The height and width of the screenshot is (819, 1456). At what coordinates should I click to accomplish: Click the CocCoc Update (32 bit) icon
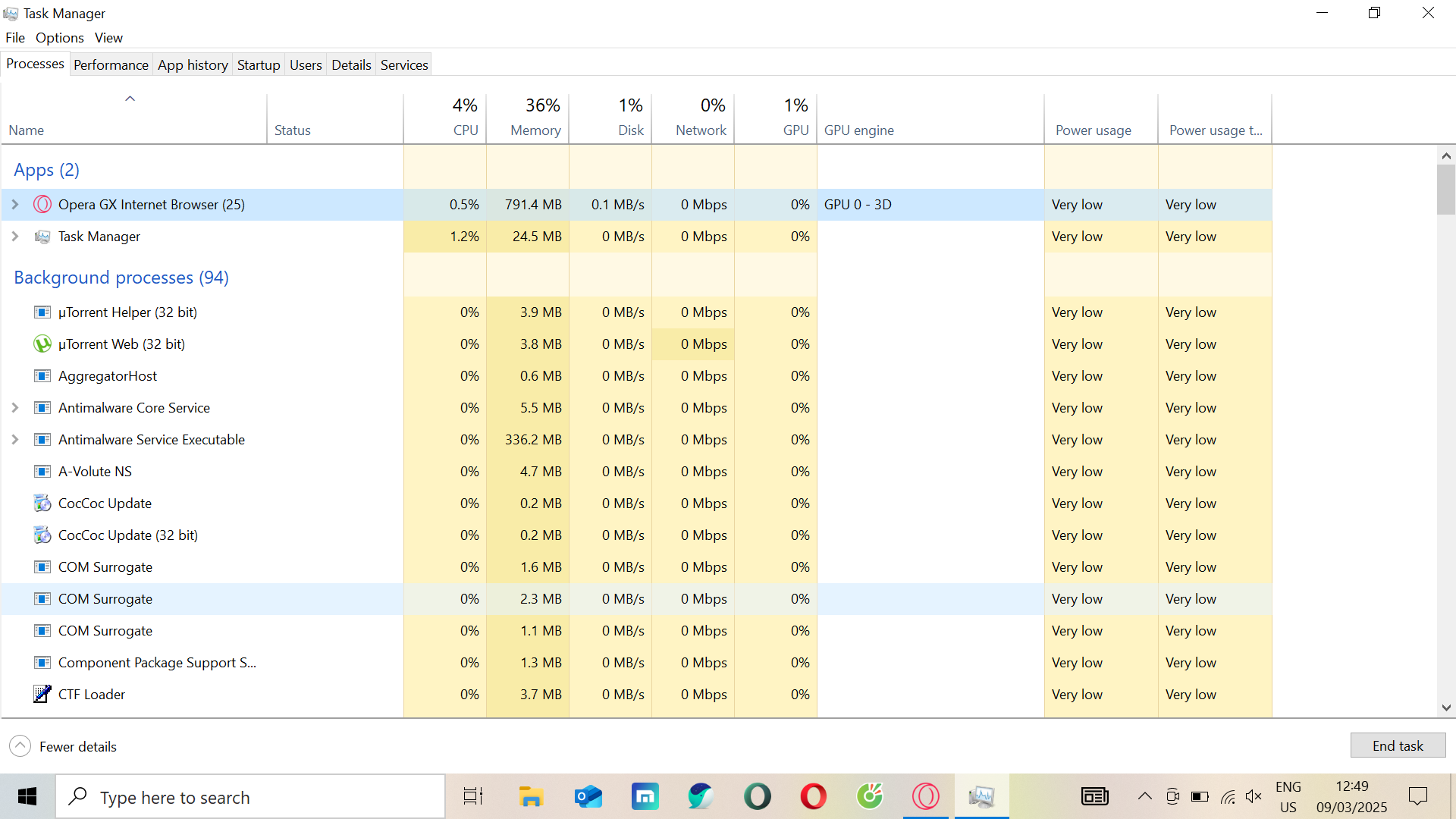[x=42, y=535]
